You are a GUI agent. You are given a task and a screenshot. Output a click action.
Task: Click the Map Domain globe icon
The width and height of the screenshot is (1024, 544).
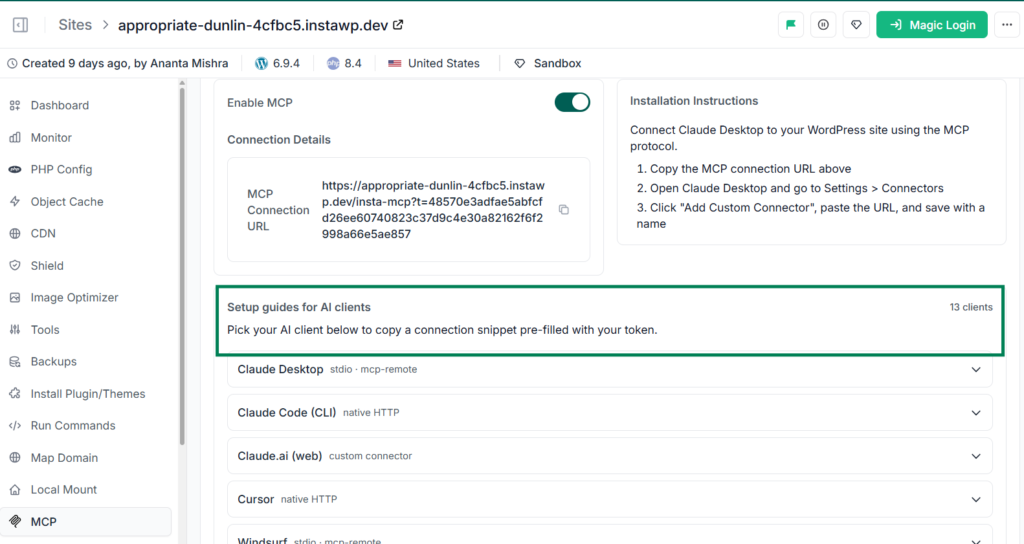pos(15,457)
